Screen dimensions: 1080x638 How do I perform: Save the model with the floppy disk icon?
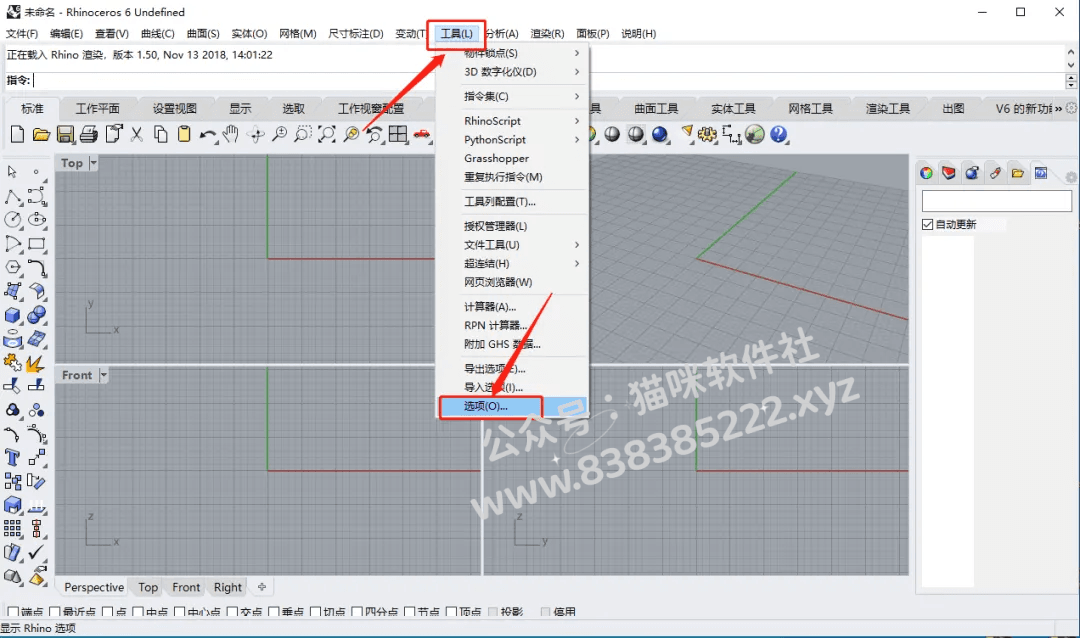tap(65, 134)
